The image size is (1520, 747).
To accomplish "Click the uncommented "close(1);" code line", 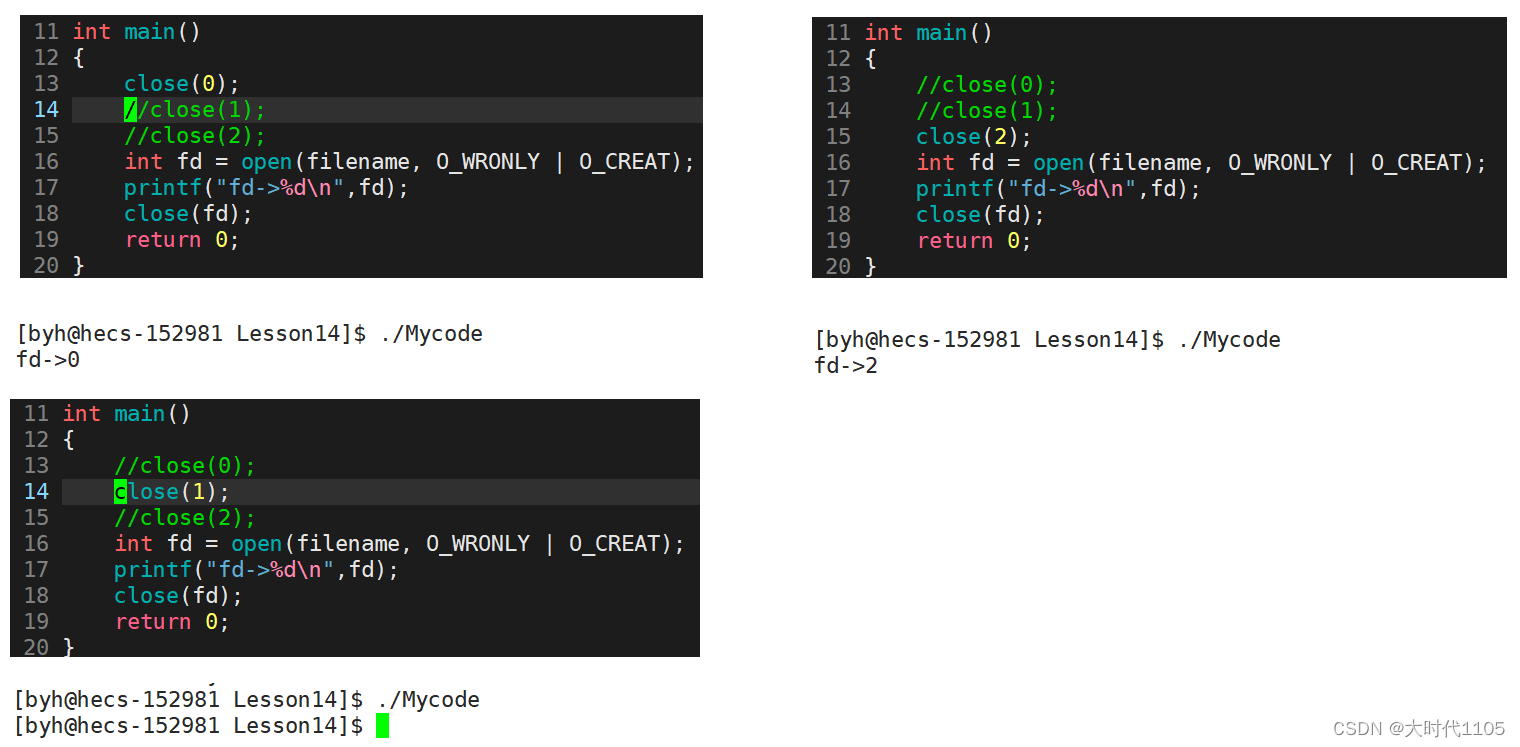I will point(172,492).
